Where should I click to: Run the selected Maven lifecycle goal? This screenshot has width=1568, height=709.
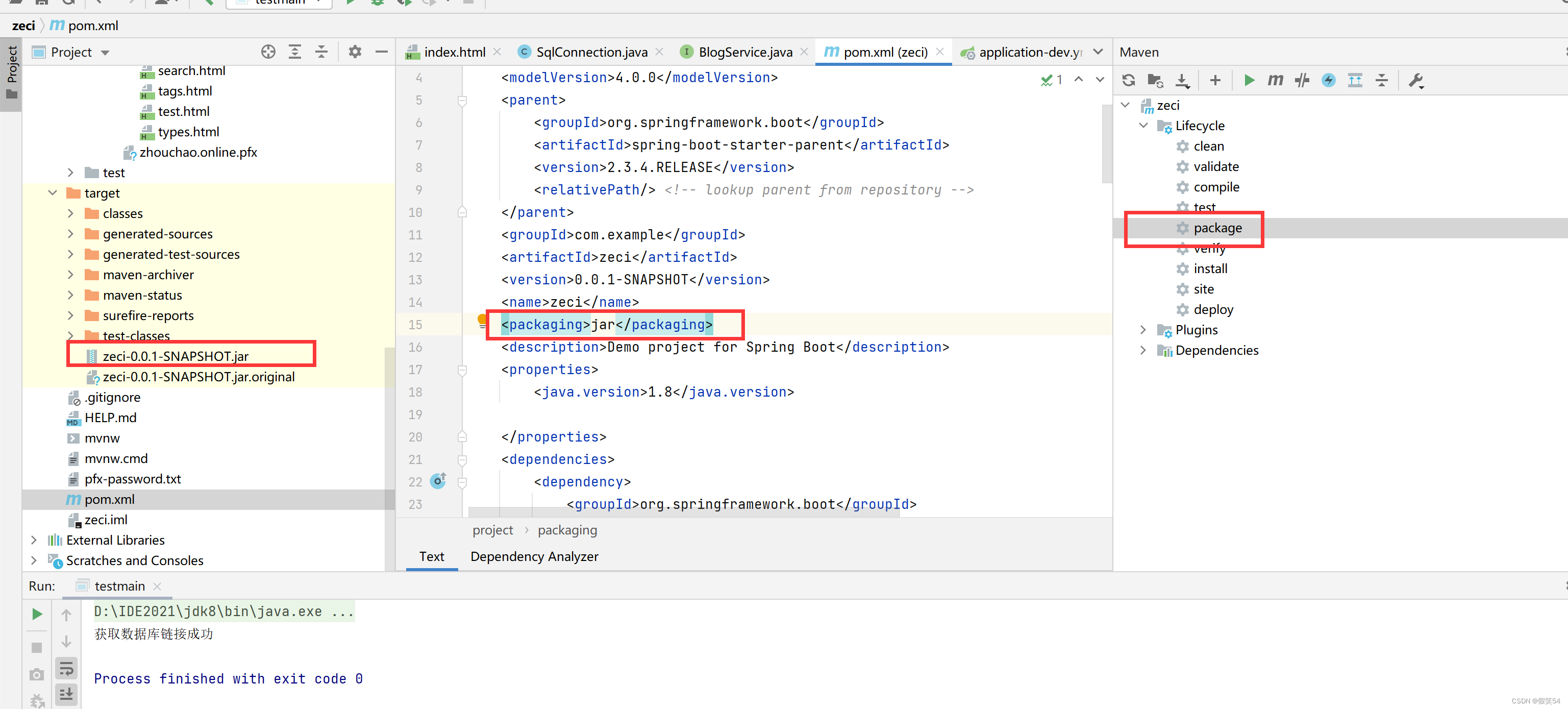click(1249, 81)
